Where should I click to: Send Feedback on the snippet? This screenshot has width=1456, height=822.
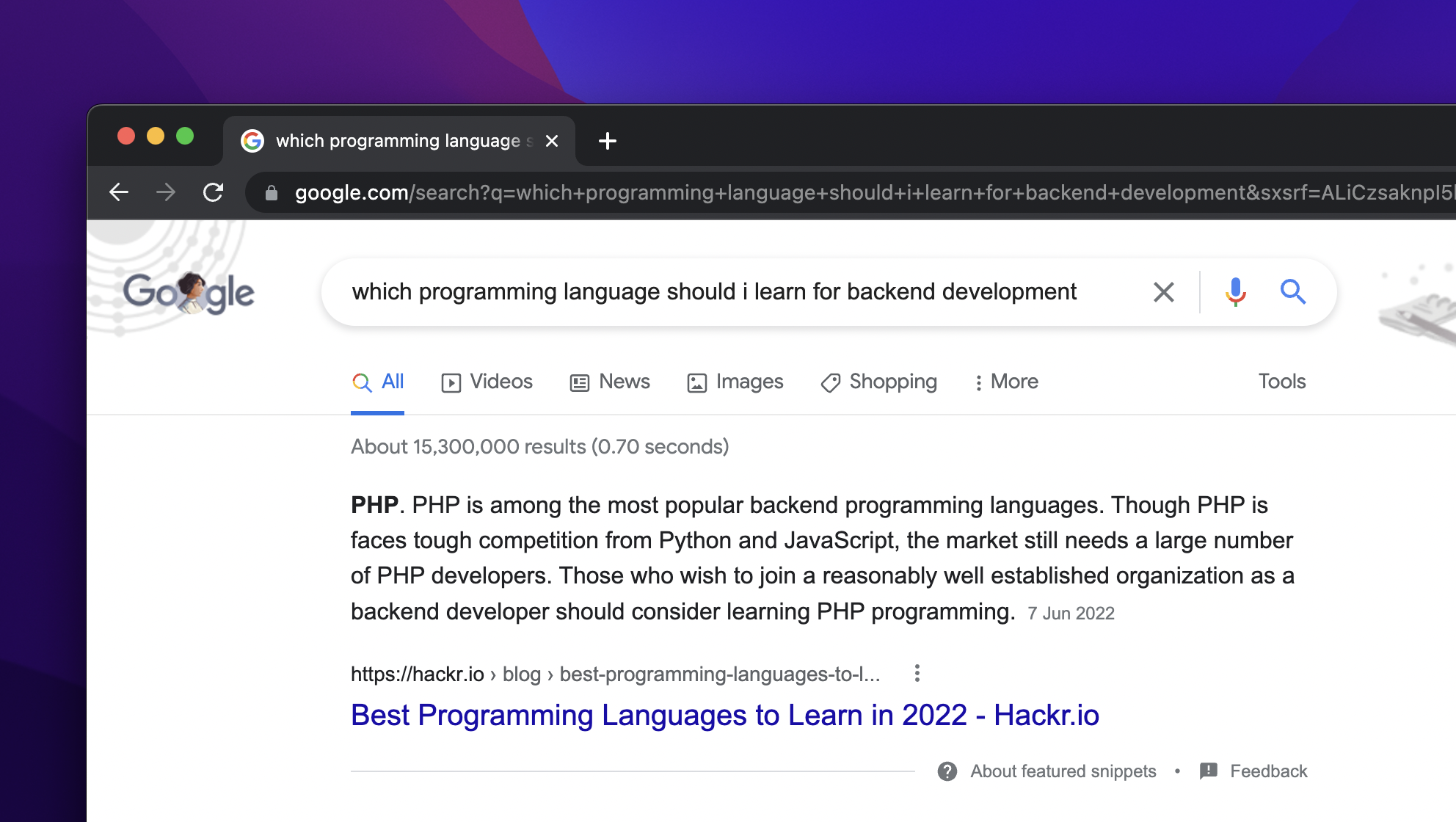coord(1269,771)
